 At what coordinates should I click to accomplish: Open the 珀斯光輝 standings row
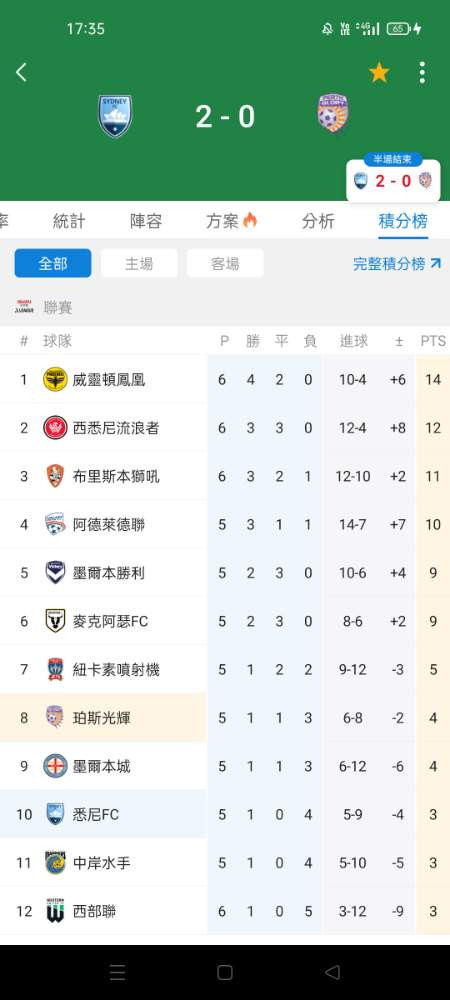click(x=225, y=717)
